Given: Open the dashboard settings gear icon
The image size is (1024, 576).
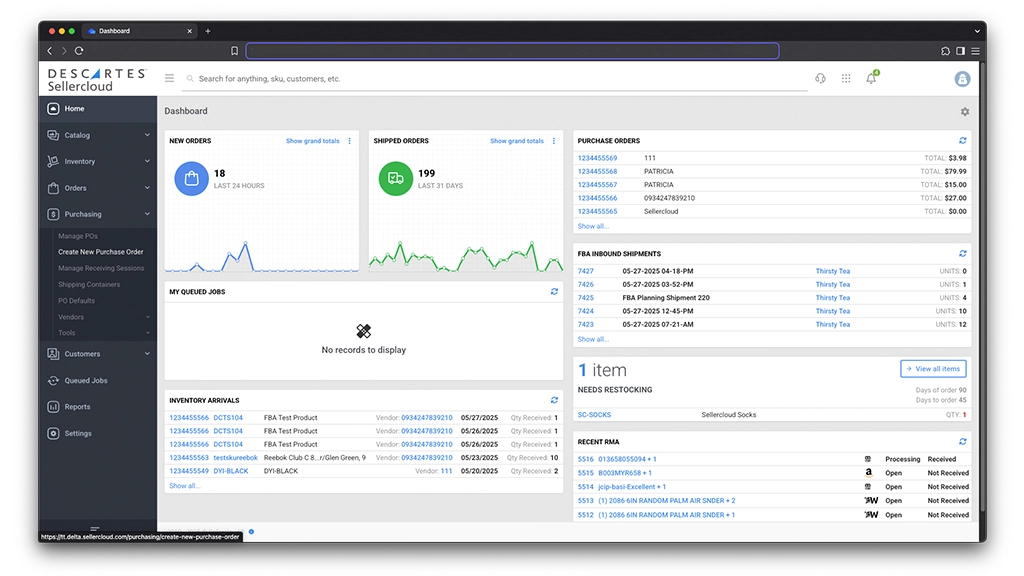Looking at the screenshot, I should point(964,111).
